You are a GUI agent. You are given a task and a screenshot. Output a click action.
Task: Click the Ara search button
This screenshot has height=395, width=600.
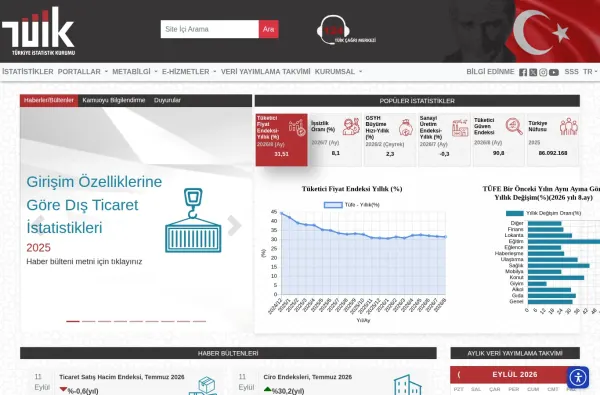pos(269,29)
